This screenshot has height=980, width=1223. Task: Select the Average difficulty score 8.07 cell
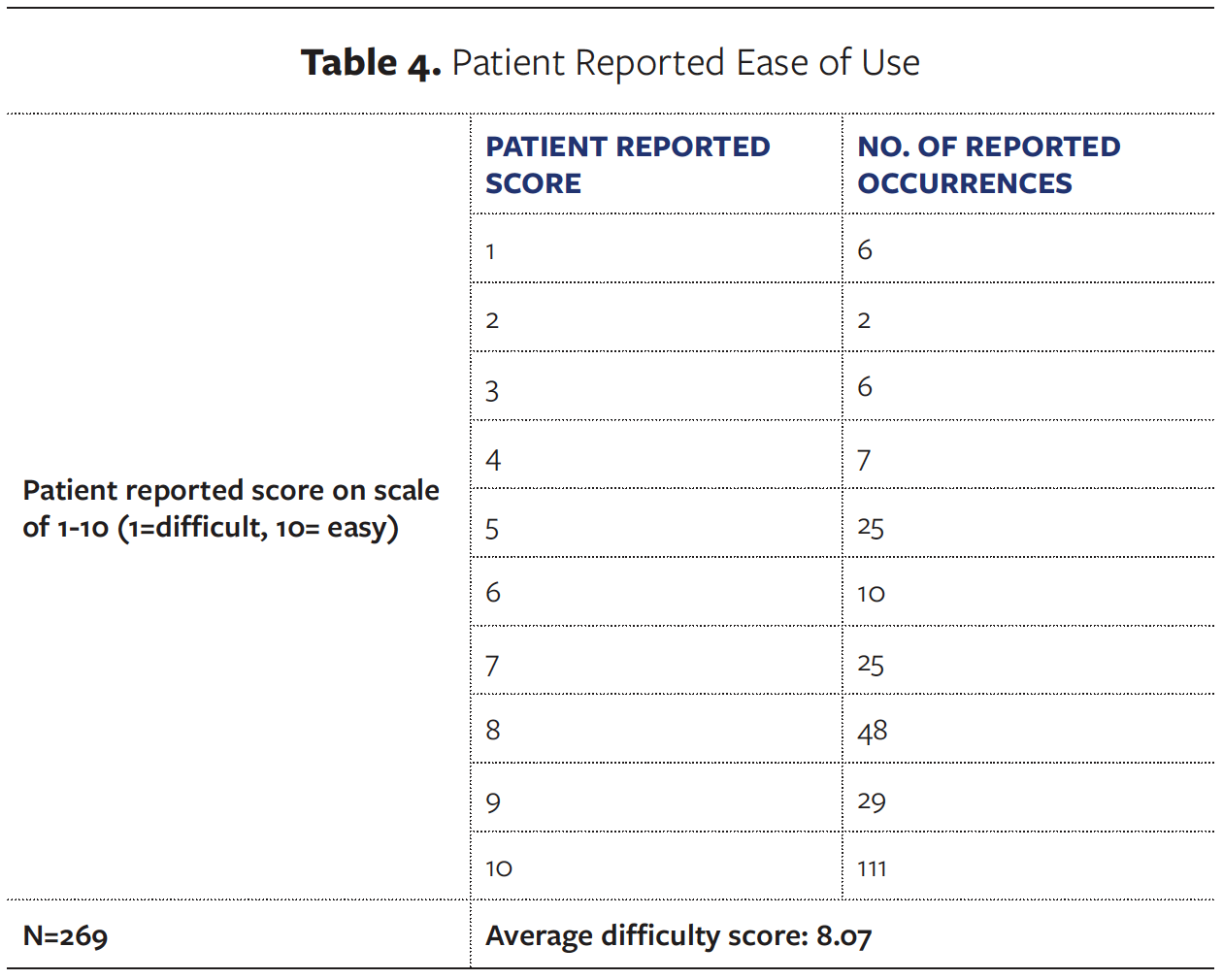(x=678, y=936)
